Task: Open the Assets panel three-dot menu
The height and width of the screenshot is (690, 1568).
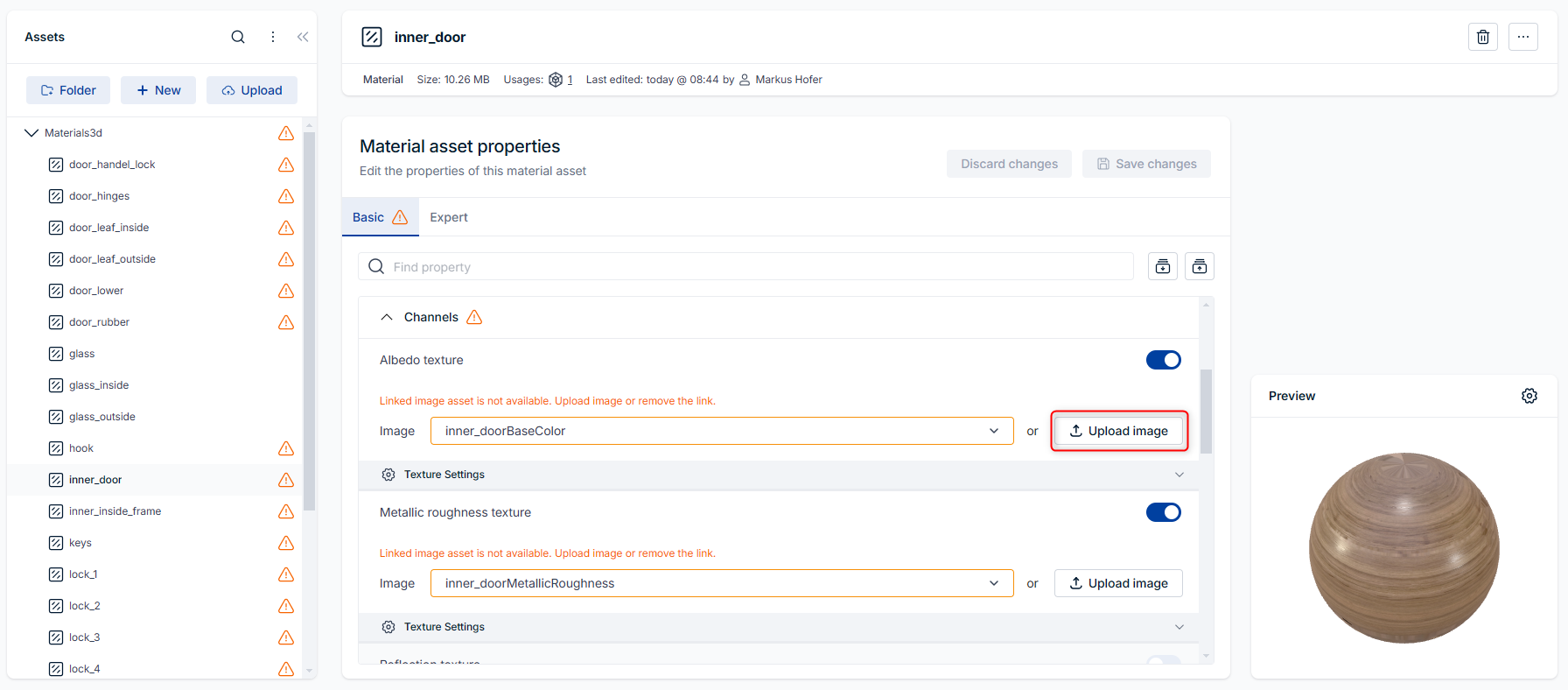Action: pos(273,37)
